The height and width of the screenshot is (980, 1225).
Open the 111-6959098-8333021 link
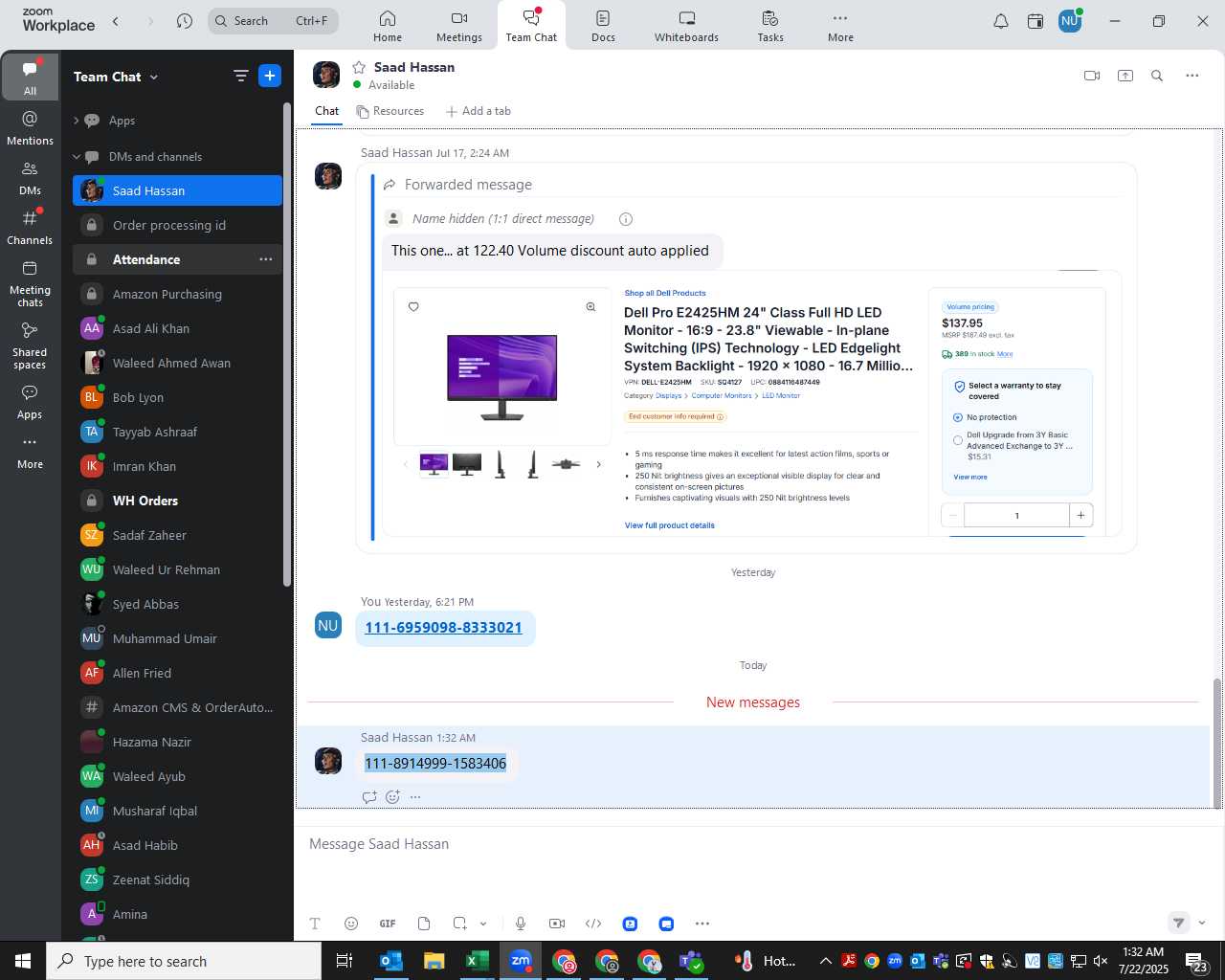coord(443,628)
